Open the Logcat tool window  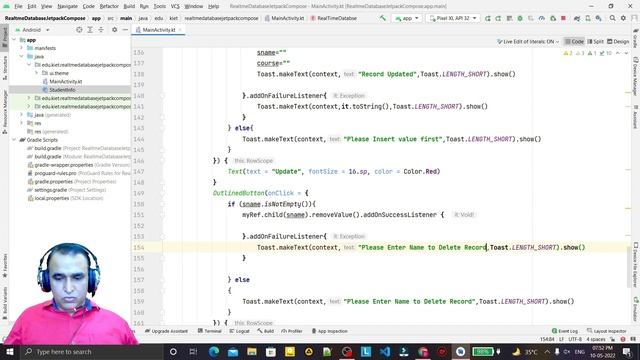click(239, 331)
